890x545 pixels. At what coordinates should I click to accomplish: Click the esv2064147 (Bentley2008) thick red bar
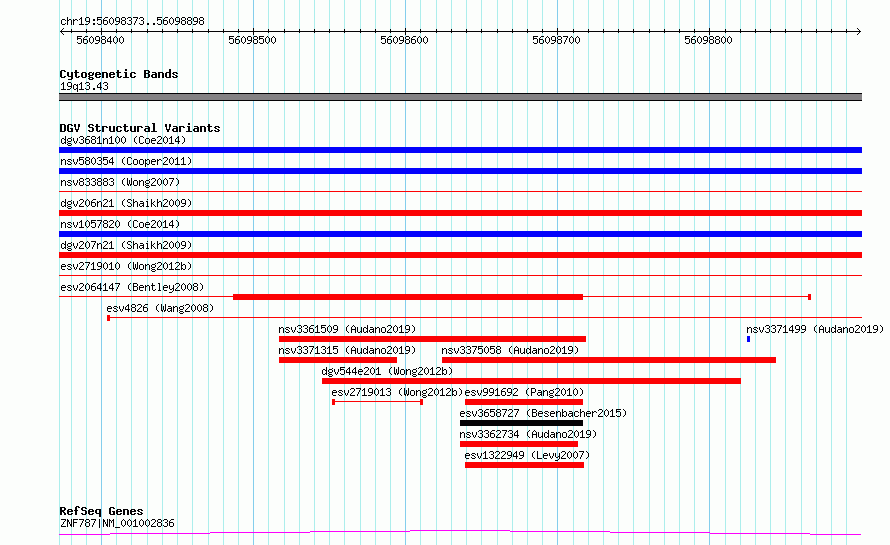click(x=408, y=297)
